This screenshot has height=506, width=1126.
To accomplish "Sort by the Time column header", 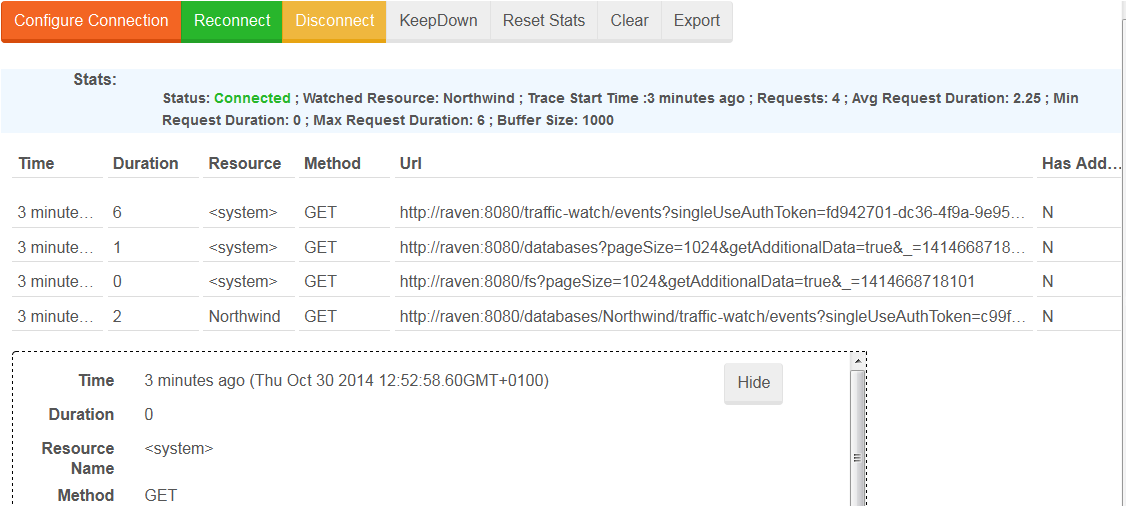I will pyautogui.click(x=36, y=164).
